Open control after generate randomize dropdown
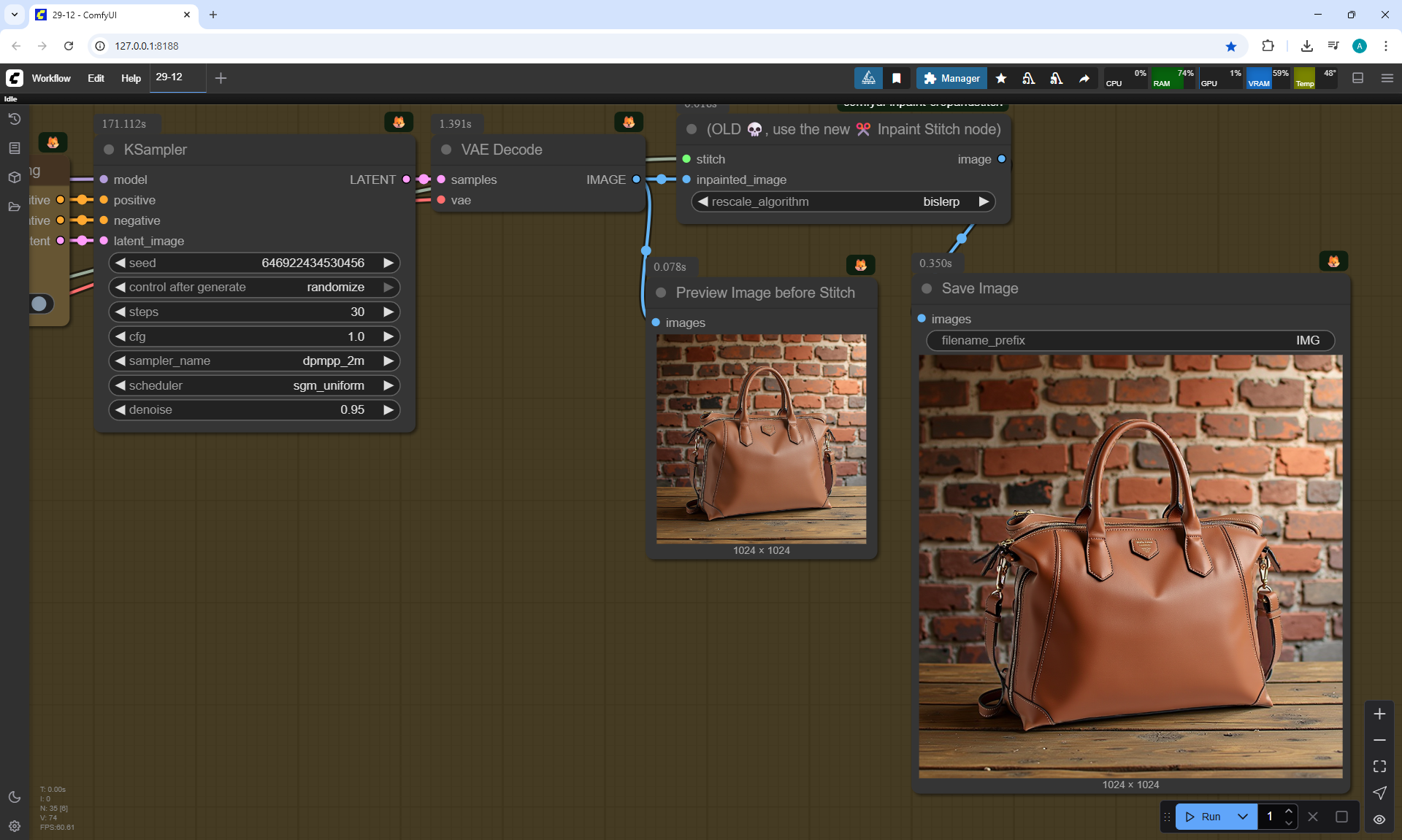 click(x=254, y=287)
